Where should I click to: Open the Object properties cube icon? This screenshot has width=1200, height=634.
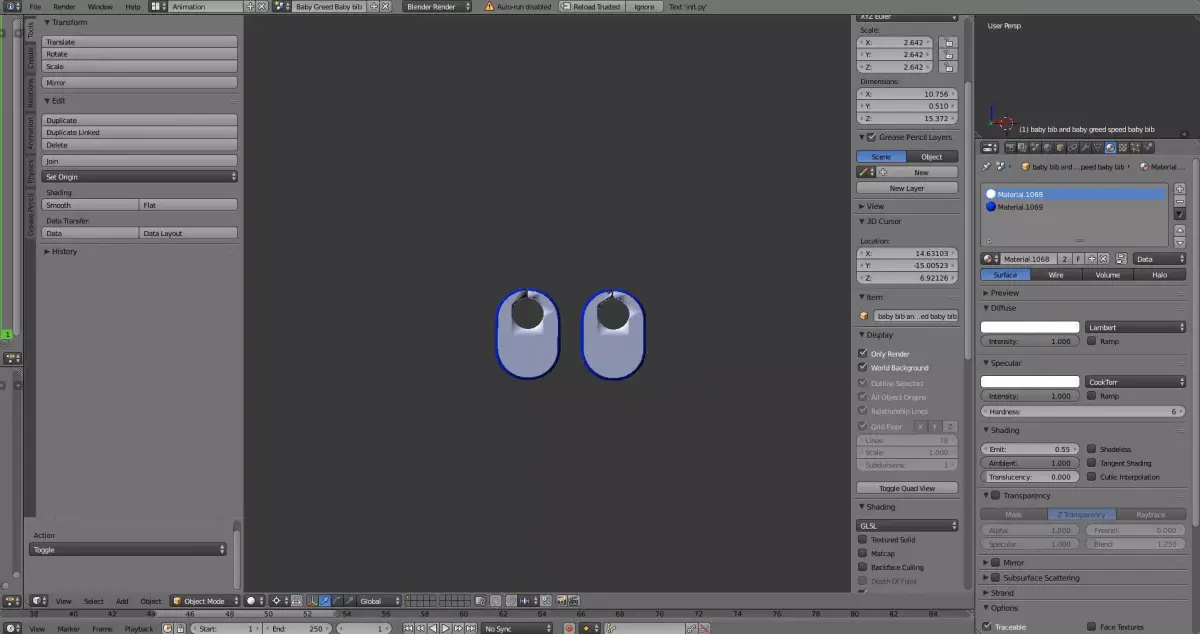pos(1060,147)
